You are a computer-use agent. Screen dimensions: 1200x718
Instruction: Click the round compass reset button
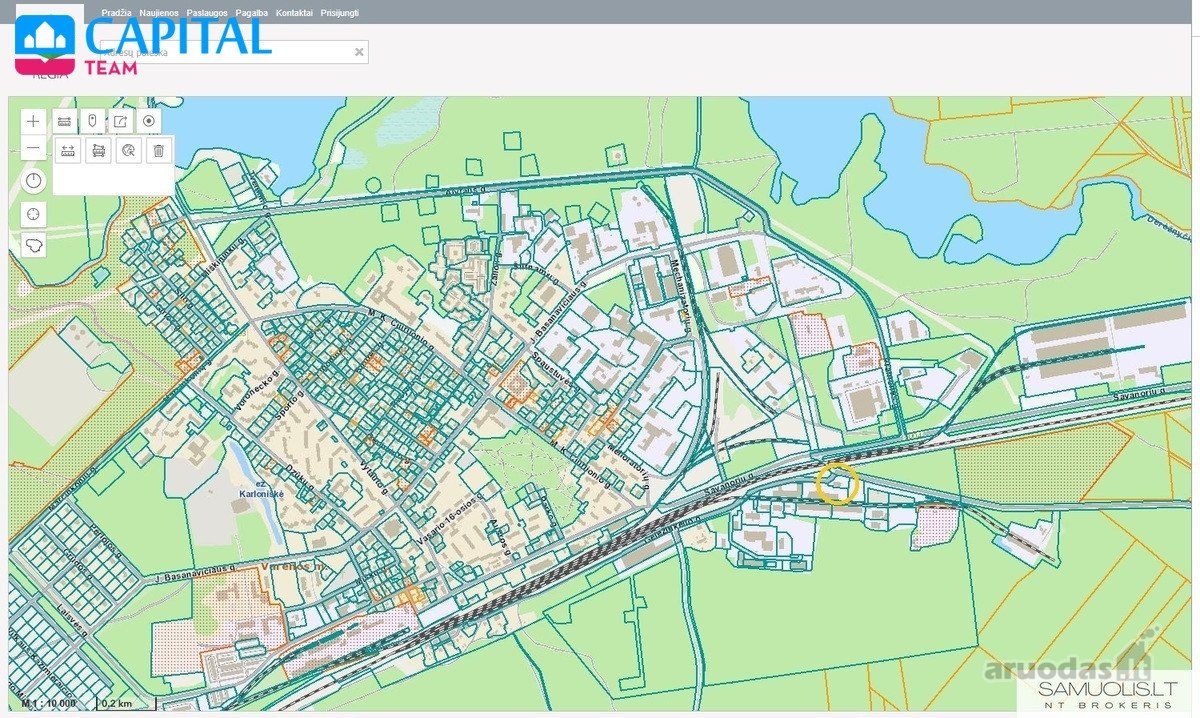click(x=34, y=181)
